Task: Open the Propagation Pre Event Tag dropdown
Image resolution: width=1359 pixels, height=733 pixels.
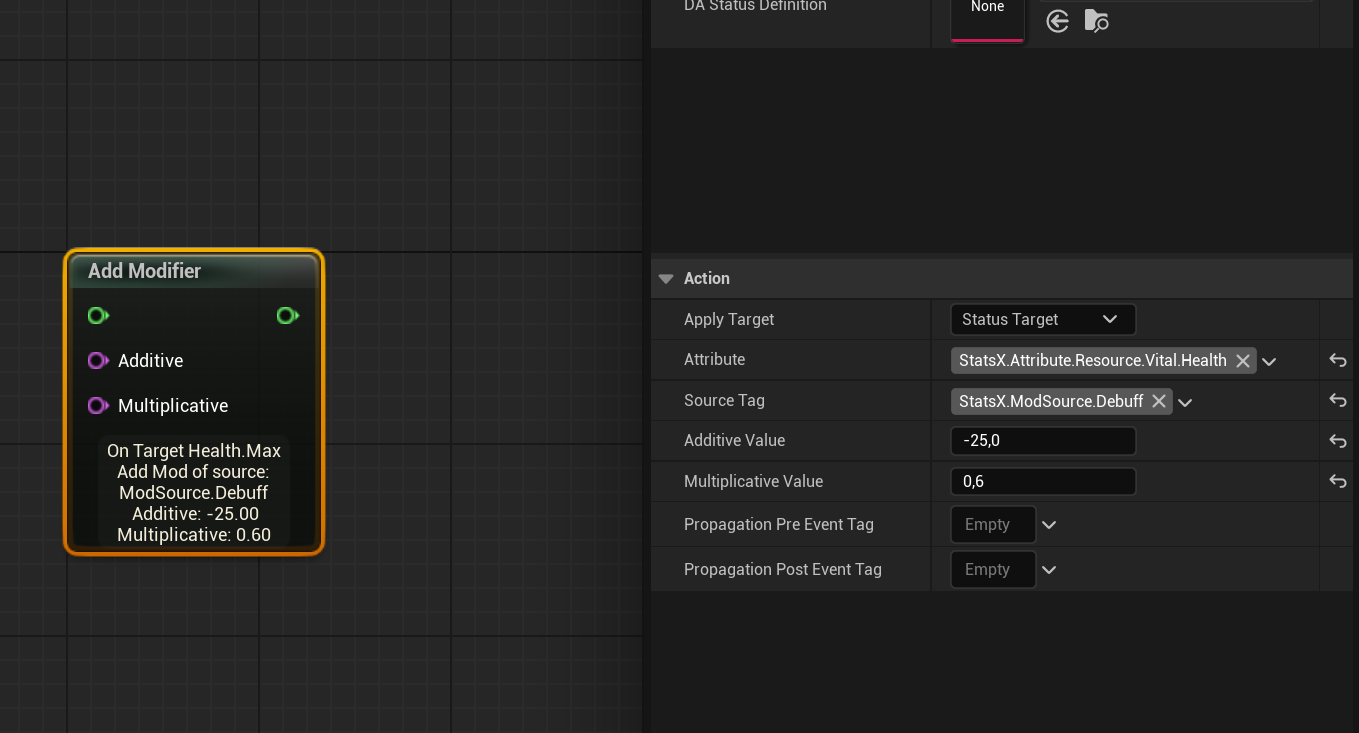Action: click(1048, 524)
